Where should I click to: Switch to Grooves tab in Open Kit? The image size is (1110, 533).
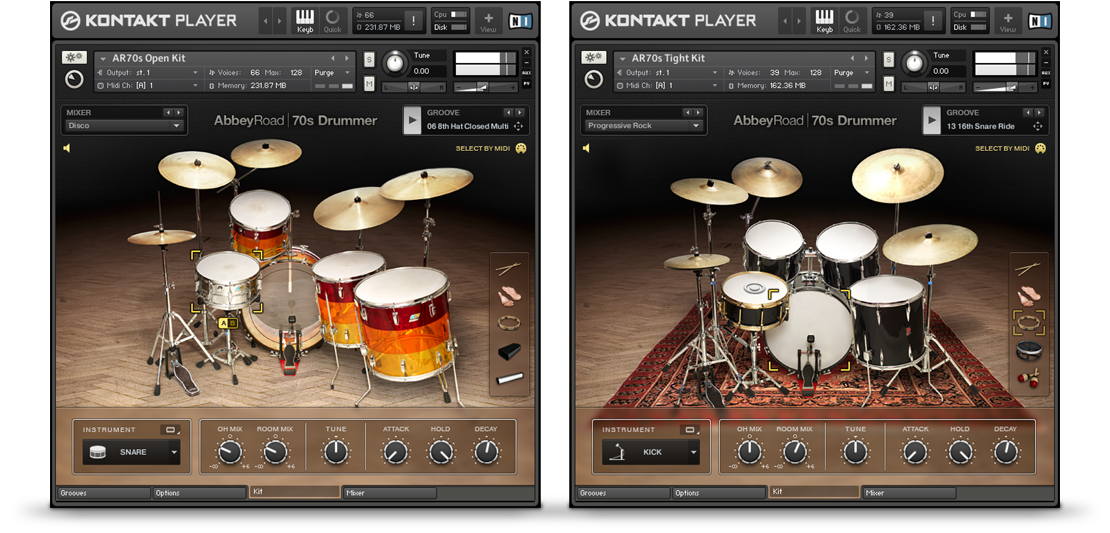(104, 493)
